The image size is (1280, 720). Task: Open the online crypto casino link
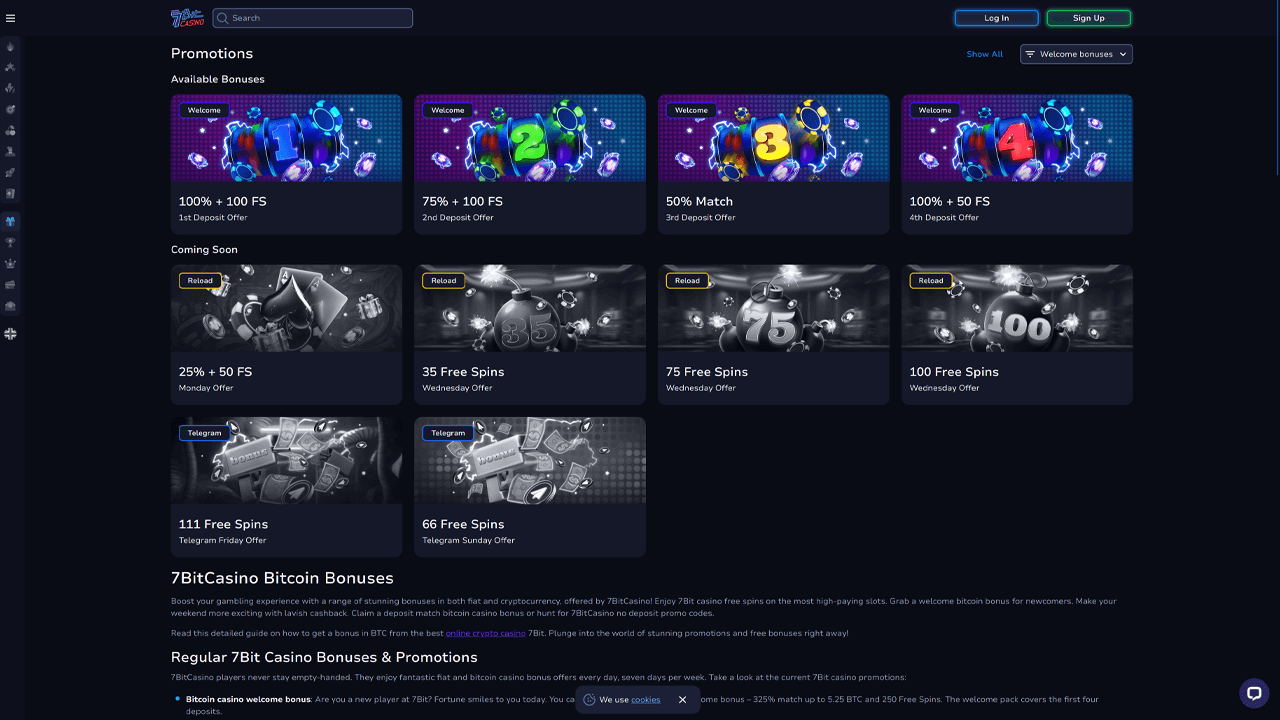(485, 633)
